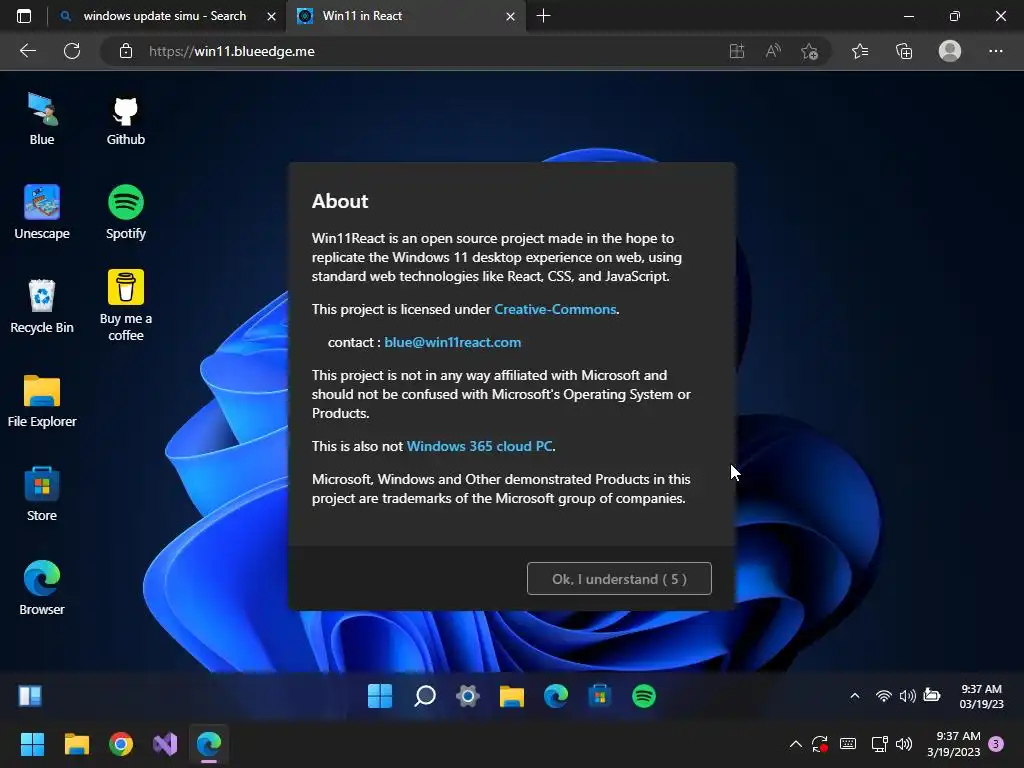
Task: Click Edge on the Windows taskbar
Action: (209, 744)
